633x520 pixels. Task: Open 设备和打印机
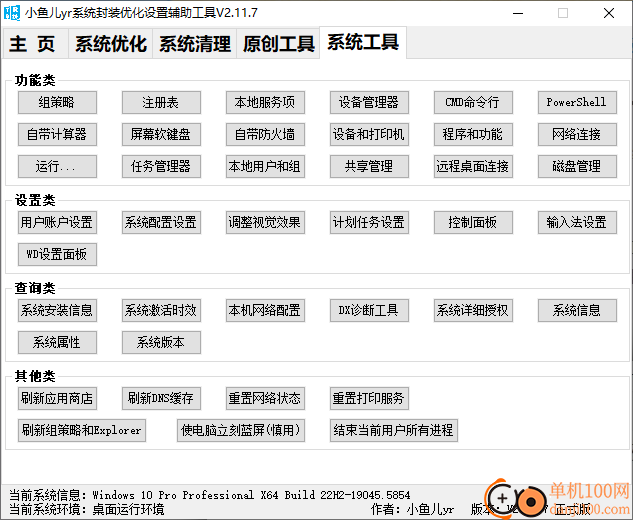click(x=369, y=134)
